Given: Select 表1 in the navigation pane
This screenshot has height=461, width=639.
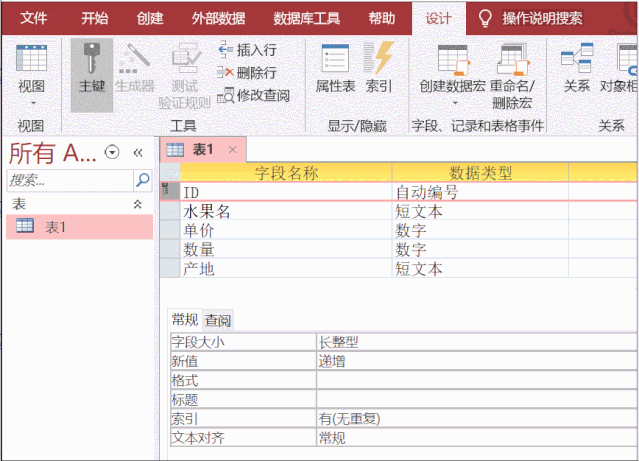Looking at the screenshot, I should click(55, 227).
